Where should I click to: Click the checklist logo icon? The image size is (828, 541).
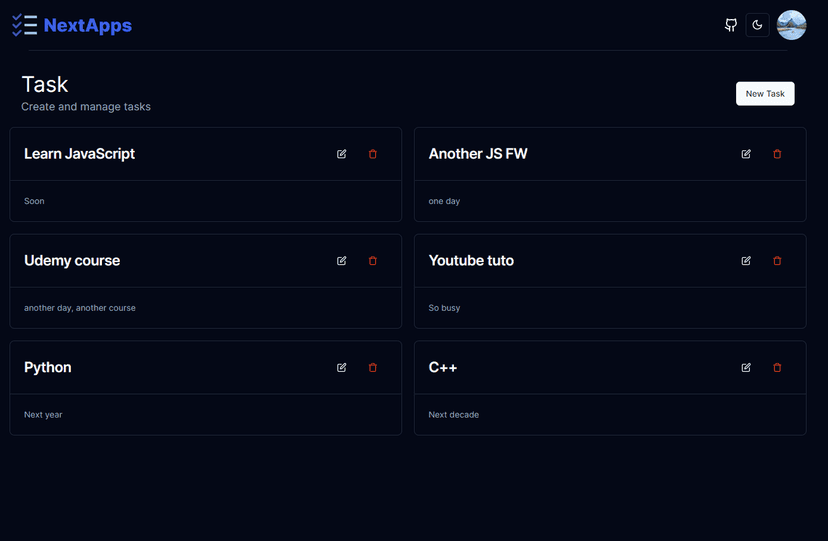[x=25, y=25]
